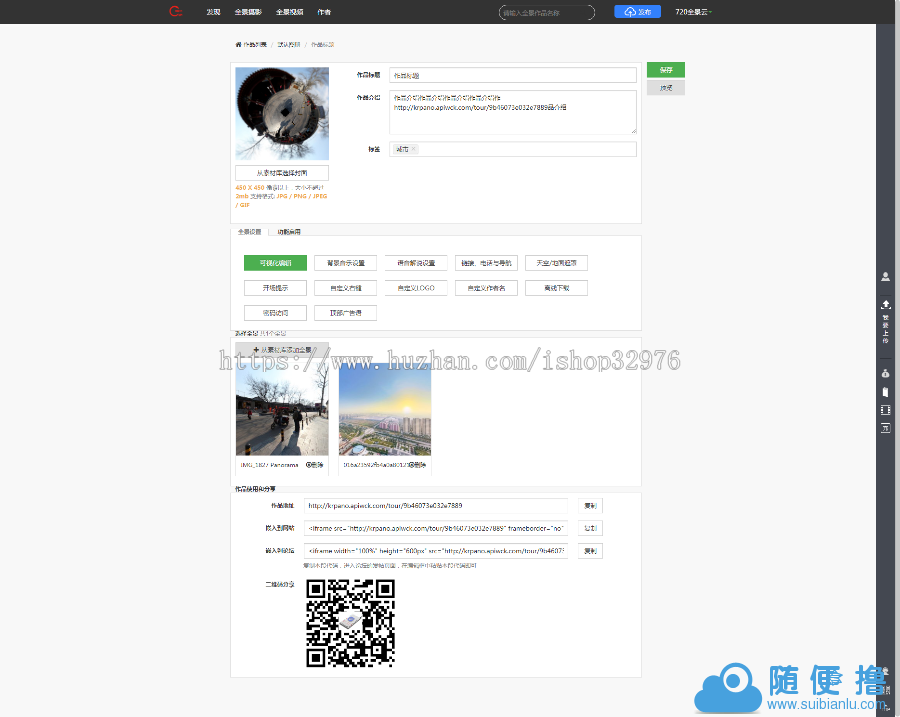Open 背景音乐设置 settings button
This screenshot has height=717, width=900.
pos(346,263)
